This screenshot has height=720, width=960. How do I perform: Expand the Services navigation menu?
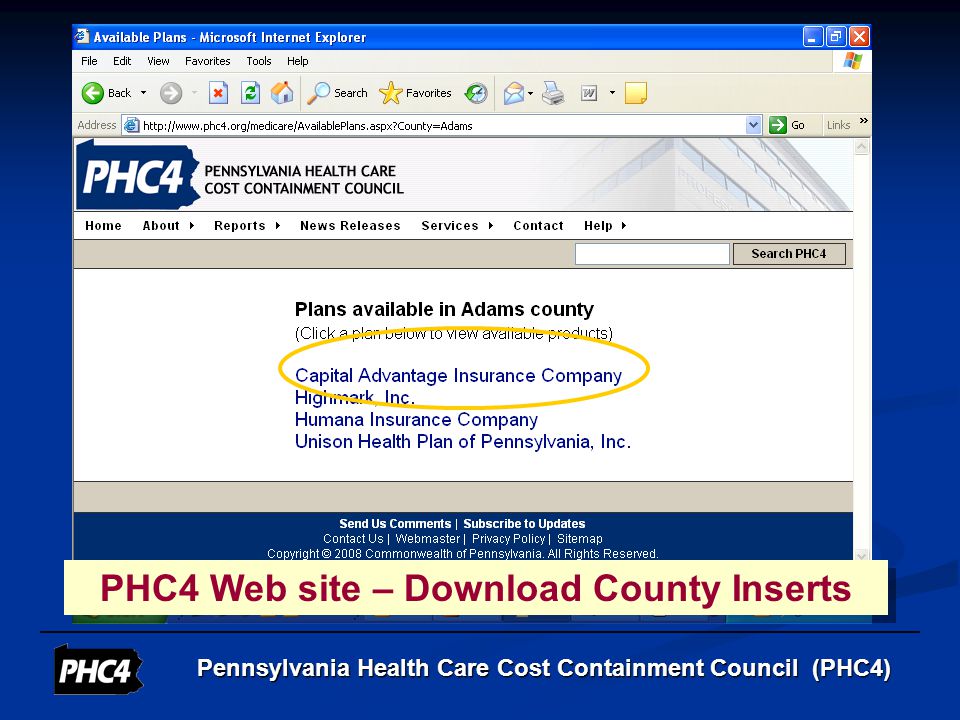coord(457,225)
